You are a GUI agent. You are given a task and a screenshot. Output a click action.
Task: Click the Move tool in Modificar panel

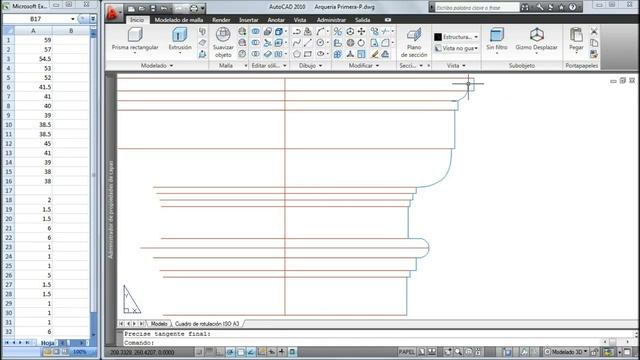point(361,31)
